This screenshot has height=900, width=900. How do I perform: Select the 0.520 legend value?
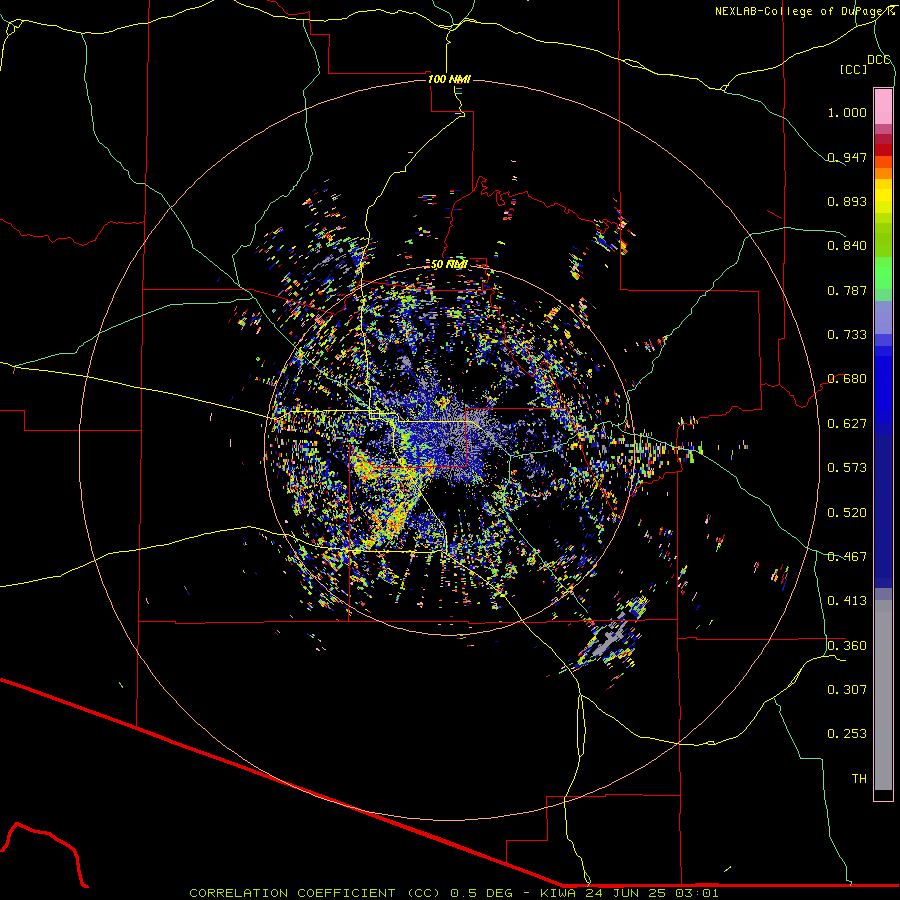pos(847,513)
